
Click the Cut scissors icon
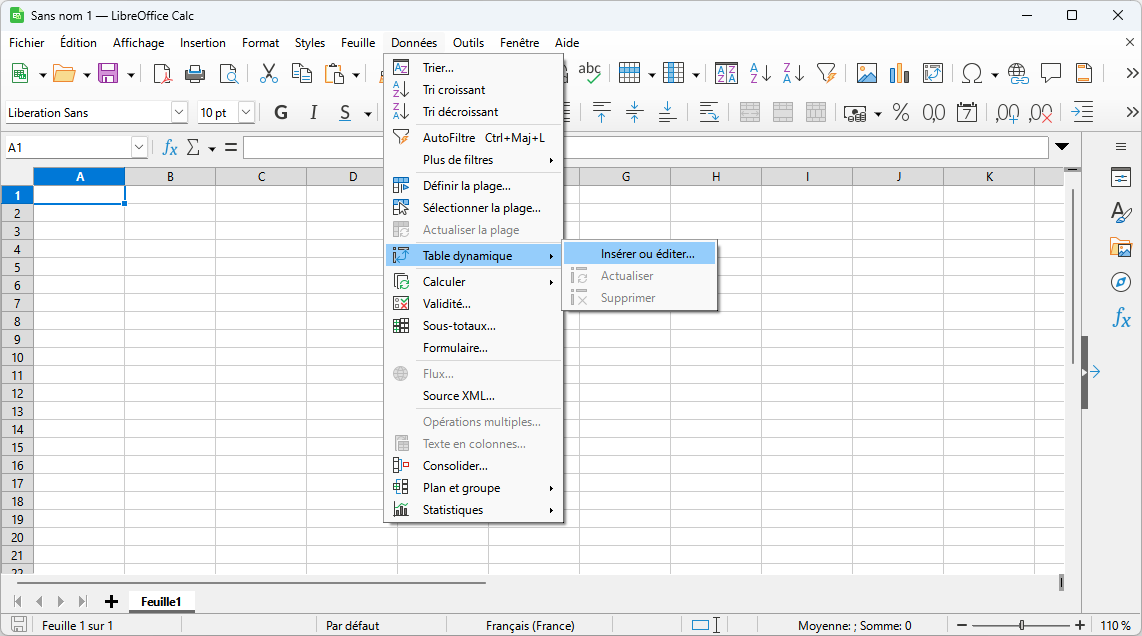click(x=269, y=73)
